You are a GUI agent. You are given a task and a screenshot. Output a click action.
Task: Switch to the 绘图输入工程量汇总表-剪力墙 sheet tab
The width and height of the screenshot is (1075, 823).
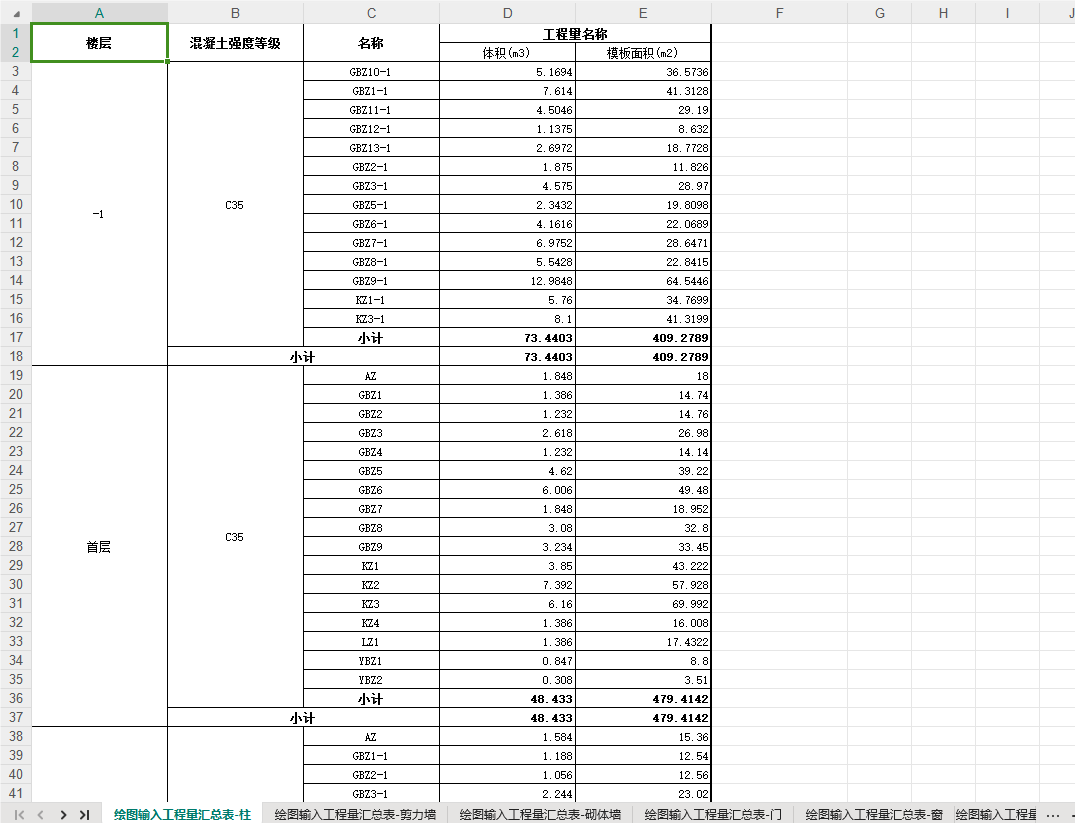pyautogui.click(x=355, y=814)
